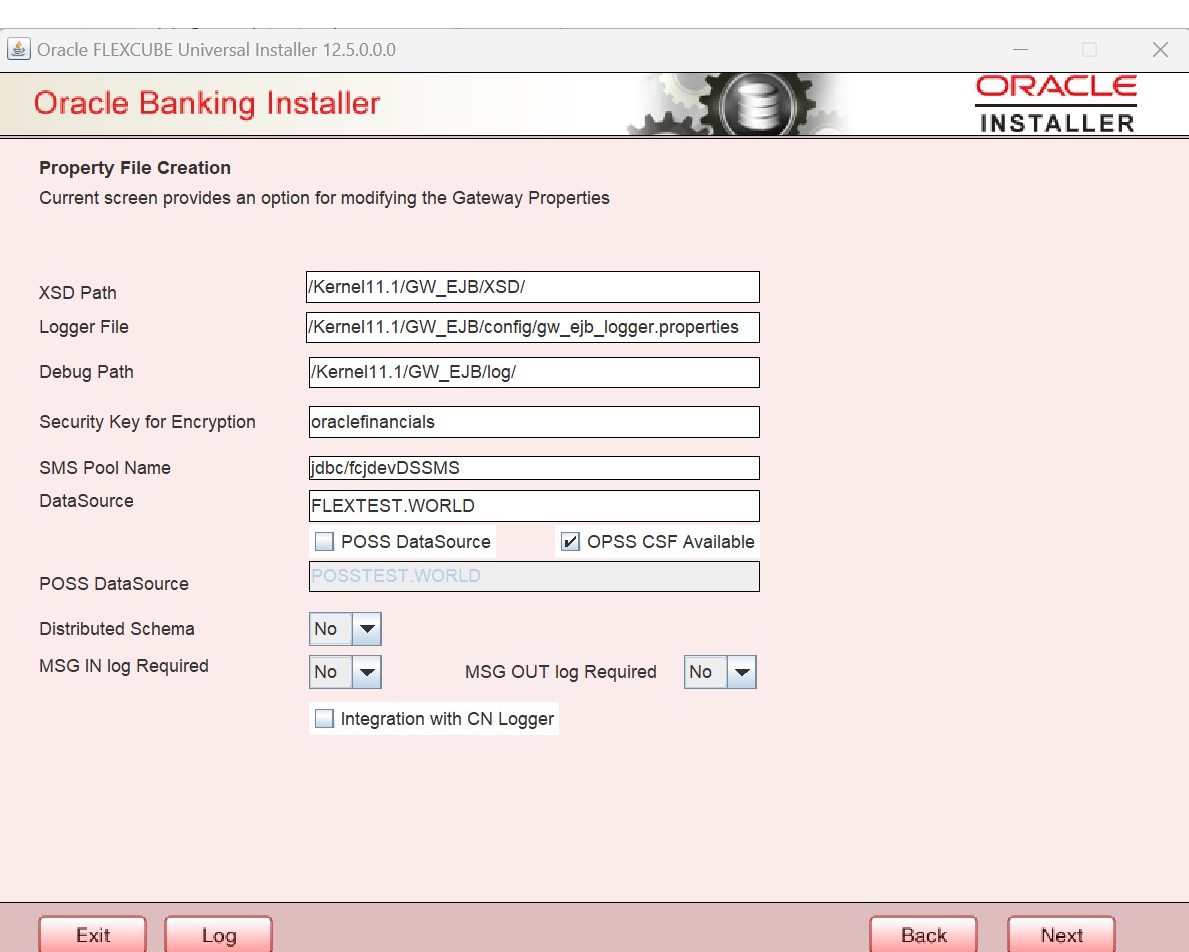Click the XSD Path label
The height and width of the screenshot is (952, 1189).
[x=78, y=293]
